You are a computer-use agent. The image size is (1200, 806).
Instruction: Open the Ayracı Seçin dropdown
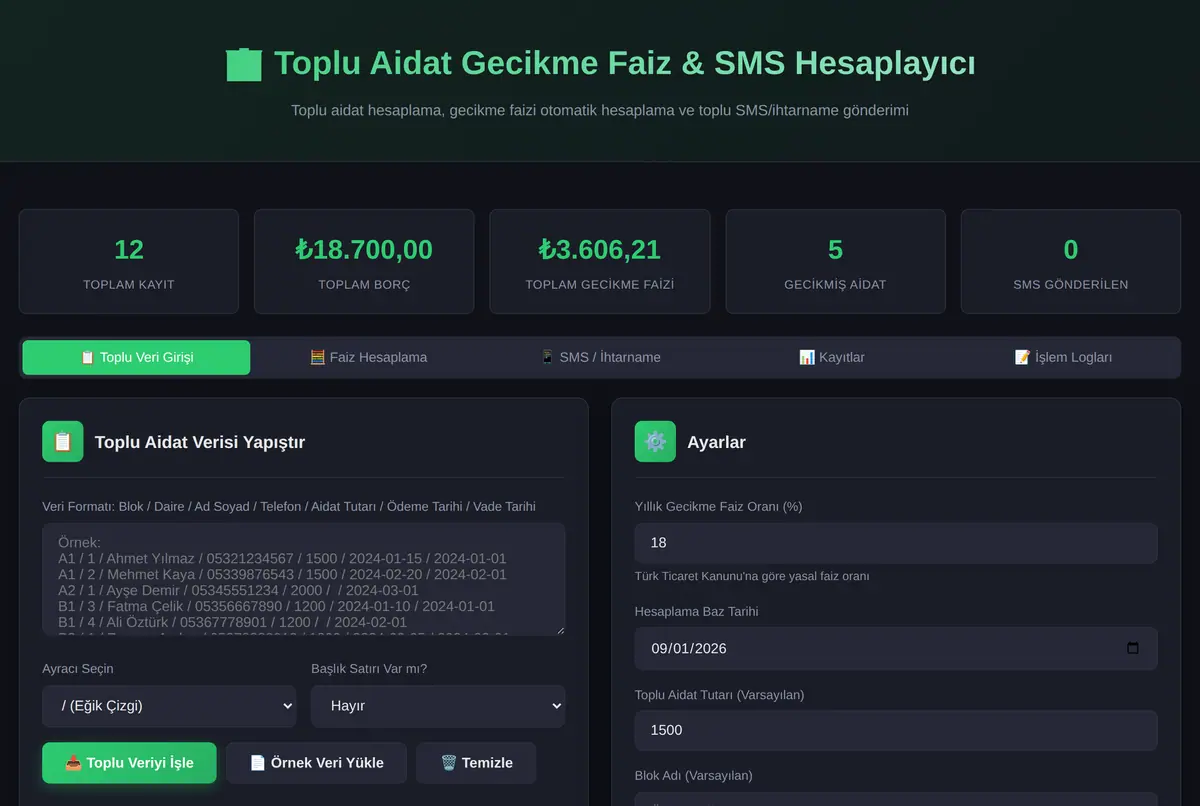coord(169,706)
